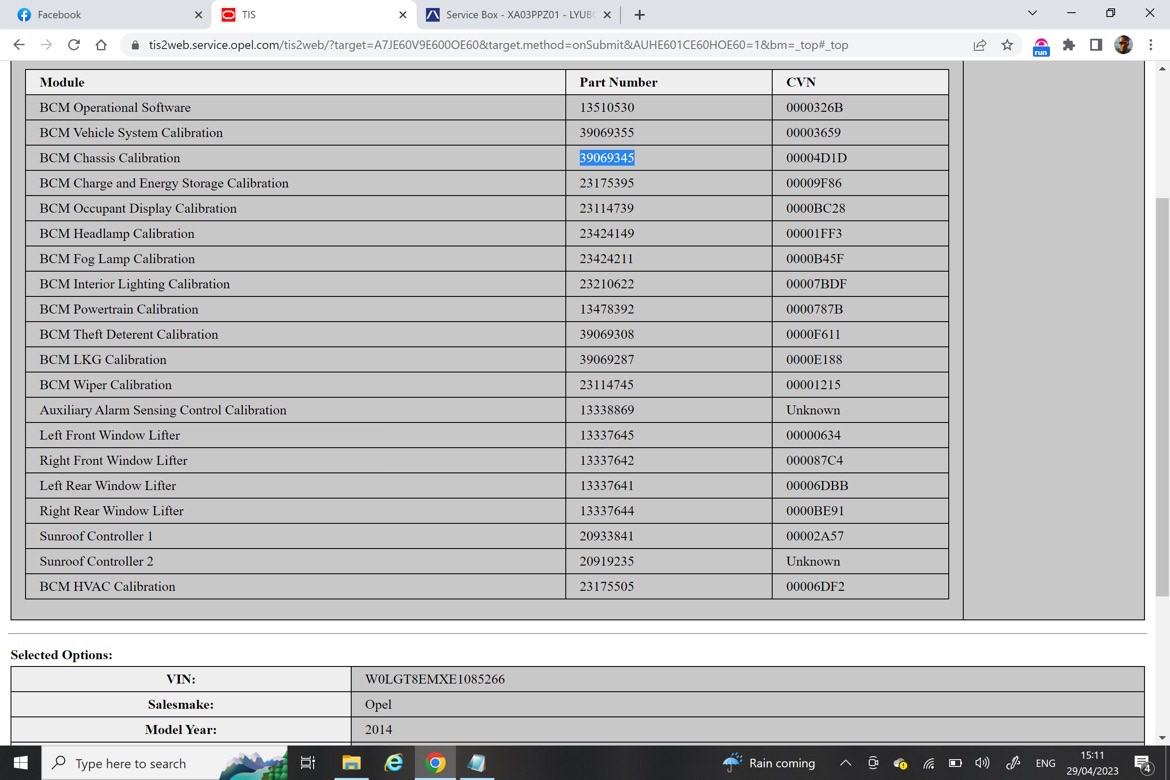Go back to previous page
Image resolution: width=1170 pixels, height=780 pixels.
click(19, 45)
